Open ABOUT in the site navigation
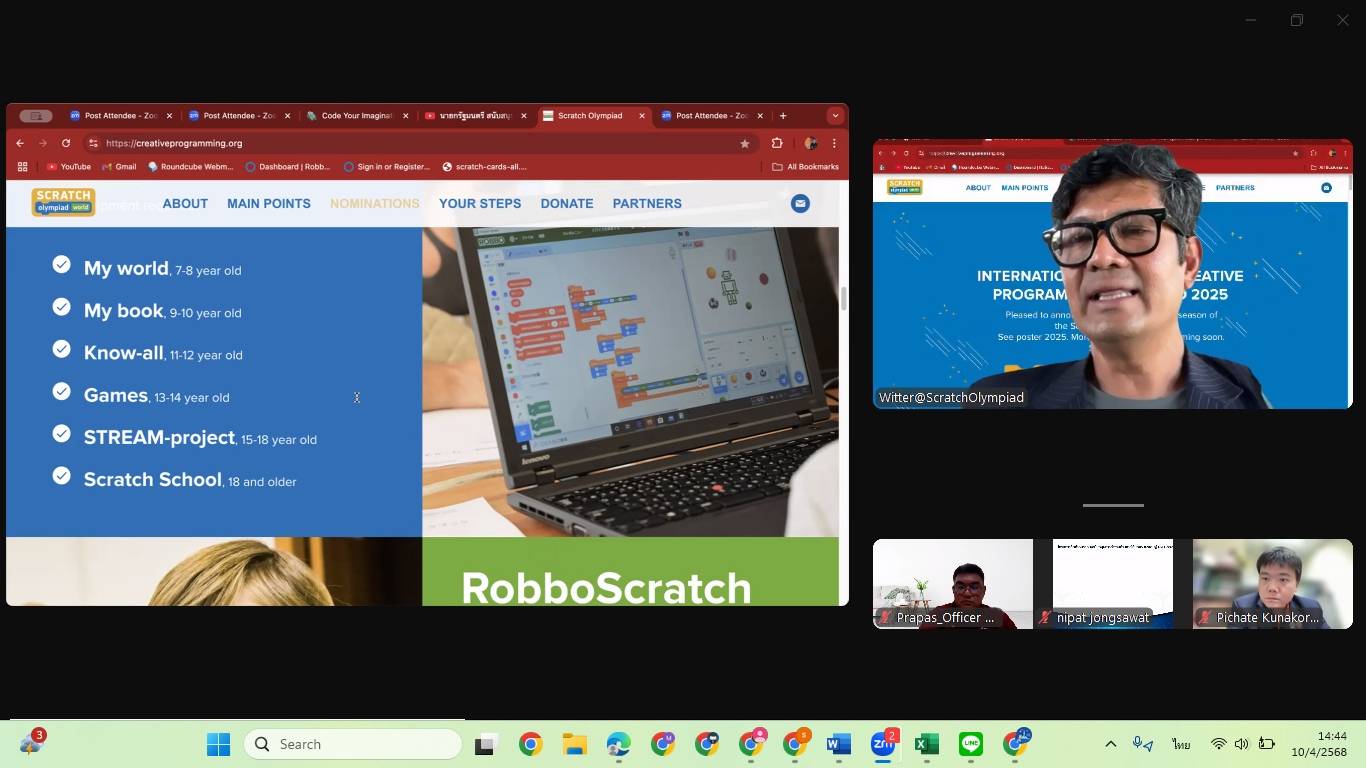Image resolution: width=1366 pixels, height=768 pixels. click(185, 203)
